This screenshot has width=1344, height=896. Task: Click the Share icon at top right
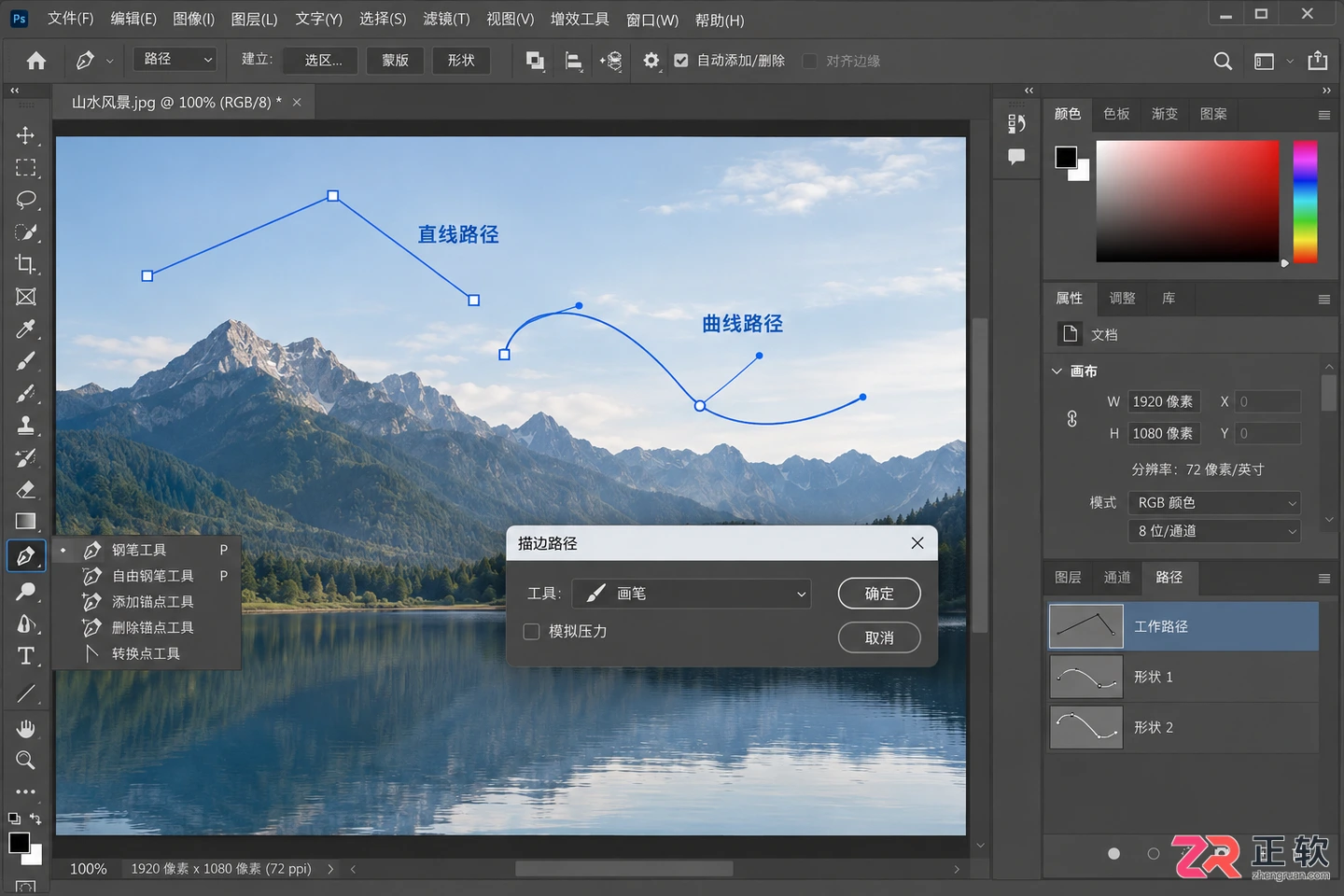[x=1318, y=61]
